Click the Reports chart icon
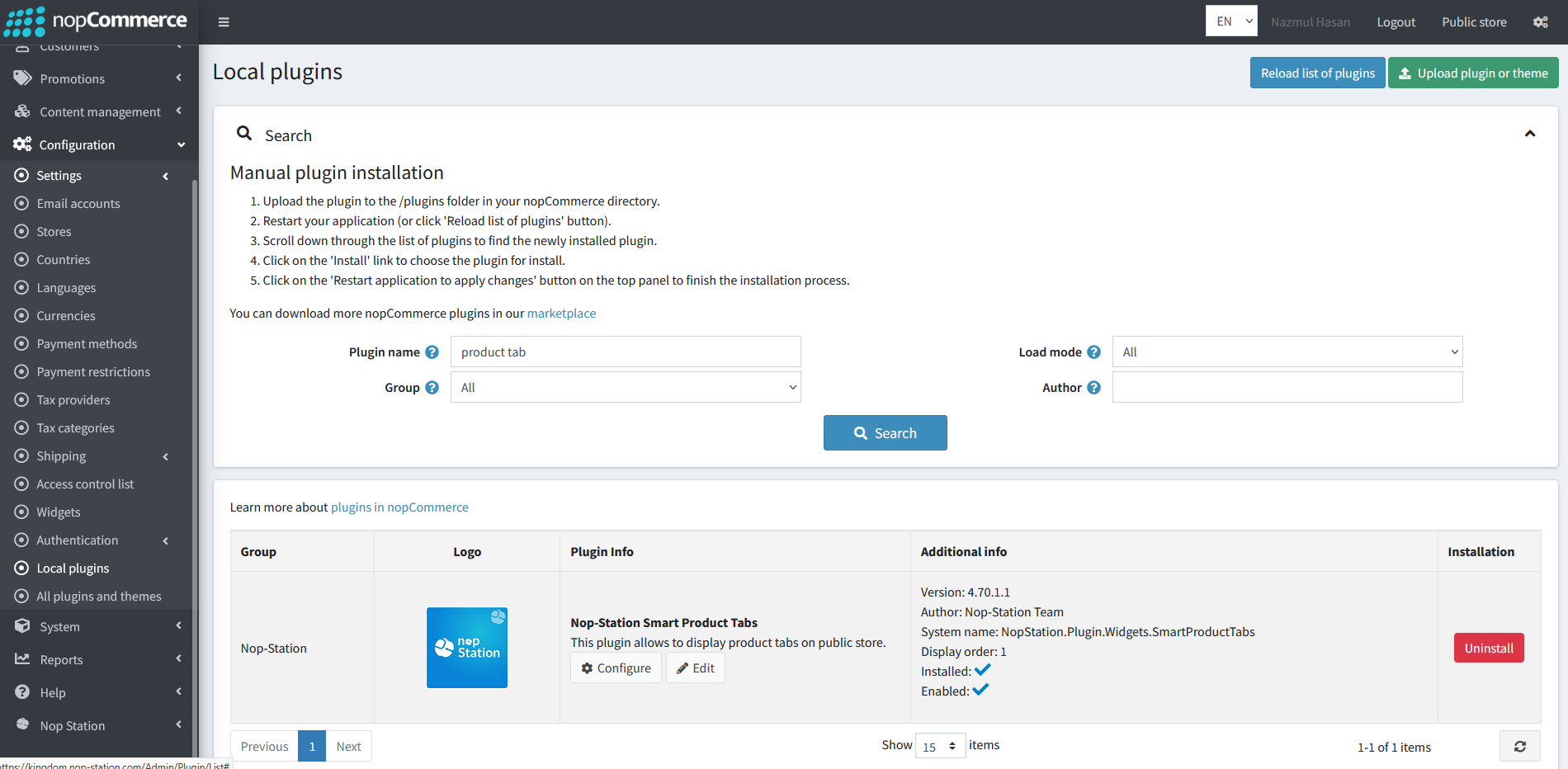 (22, 659)
